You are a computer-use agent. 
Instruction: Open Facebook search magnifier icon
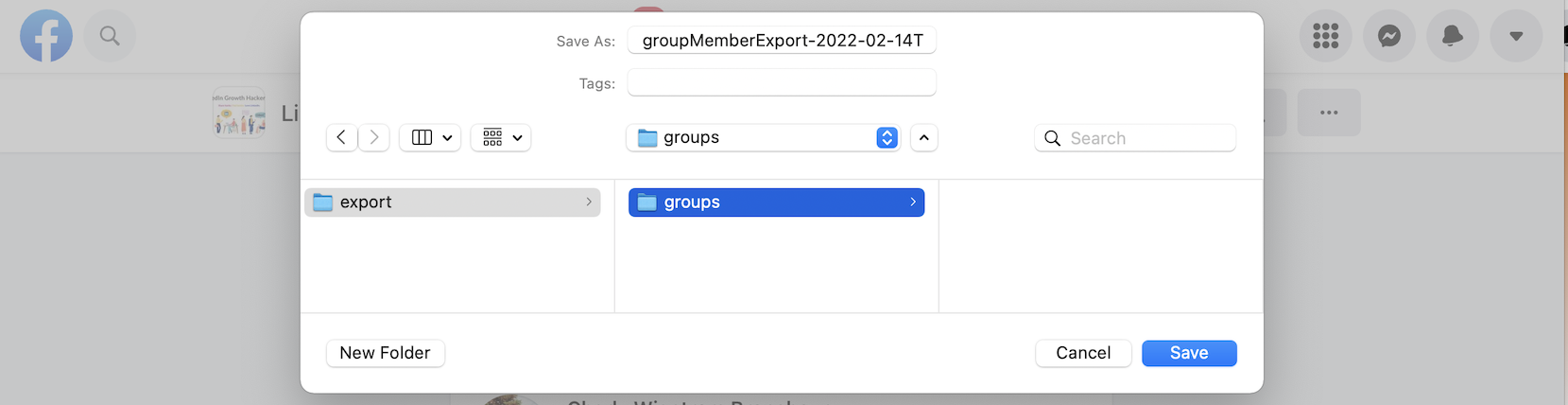110,36
